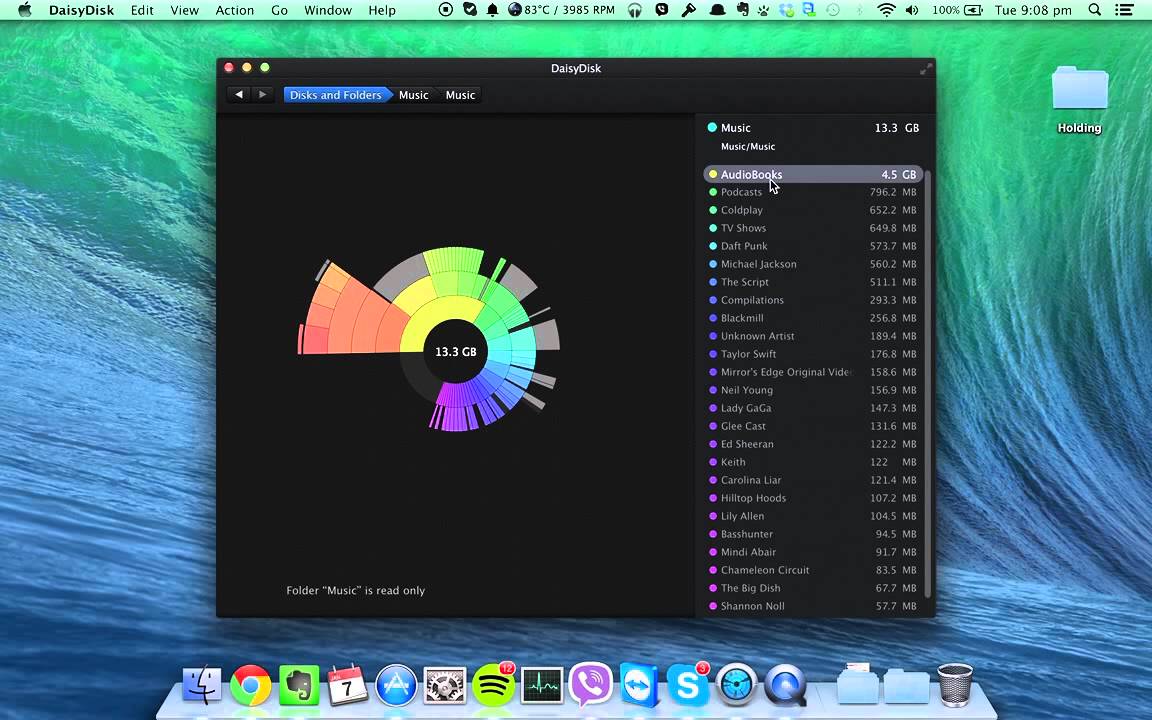Launch Google Chrome from the dock
The height and width of the screenshot is (720, 1152).
click(x=250, y=685)
